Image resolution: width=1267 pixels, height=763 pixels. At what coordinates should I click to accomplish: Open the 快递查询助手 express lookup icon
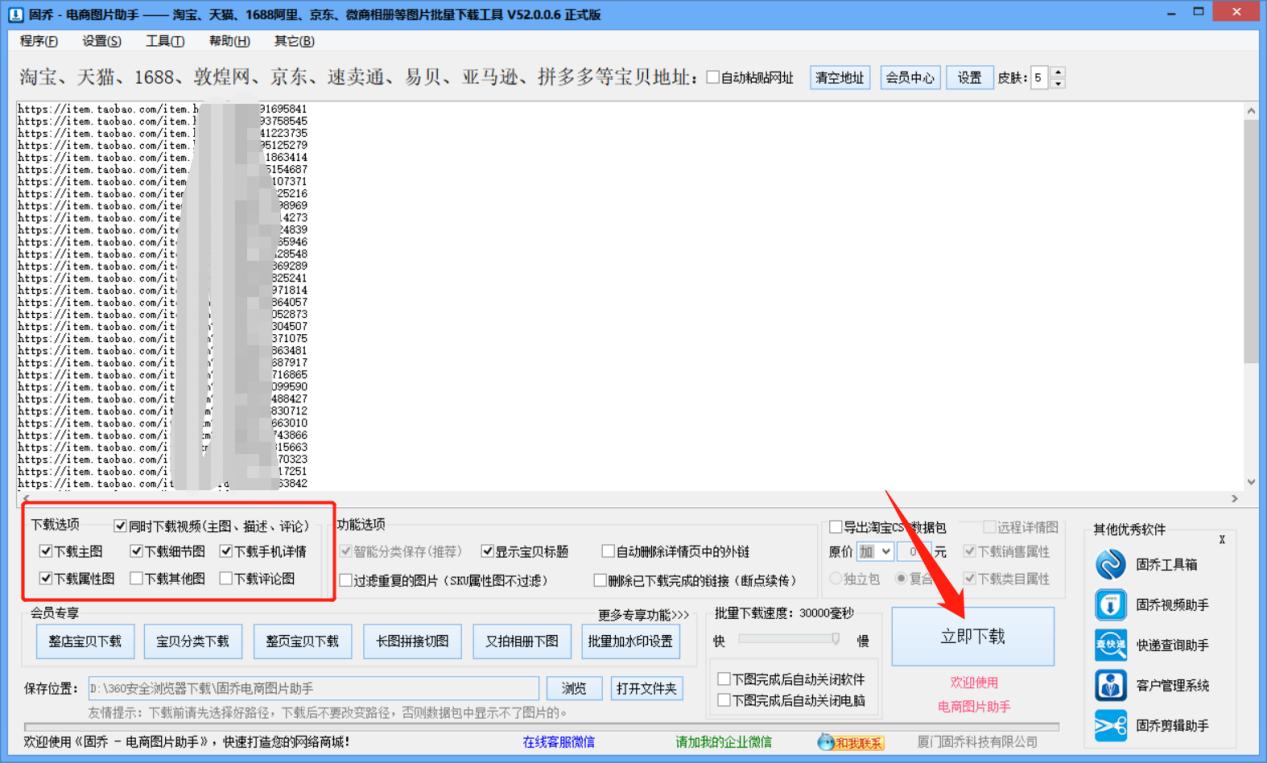(1110, 644)
